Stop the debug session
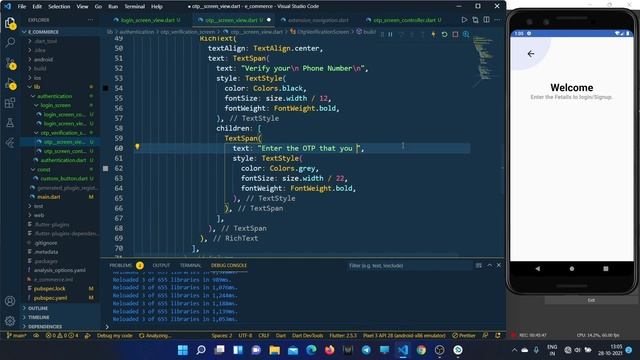The height and width of the screenshot is (360, 640). 455,34
